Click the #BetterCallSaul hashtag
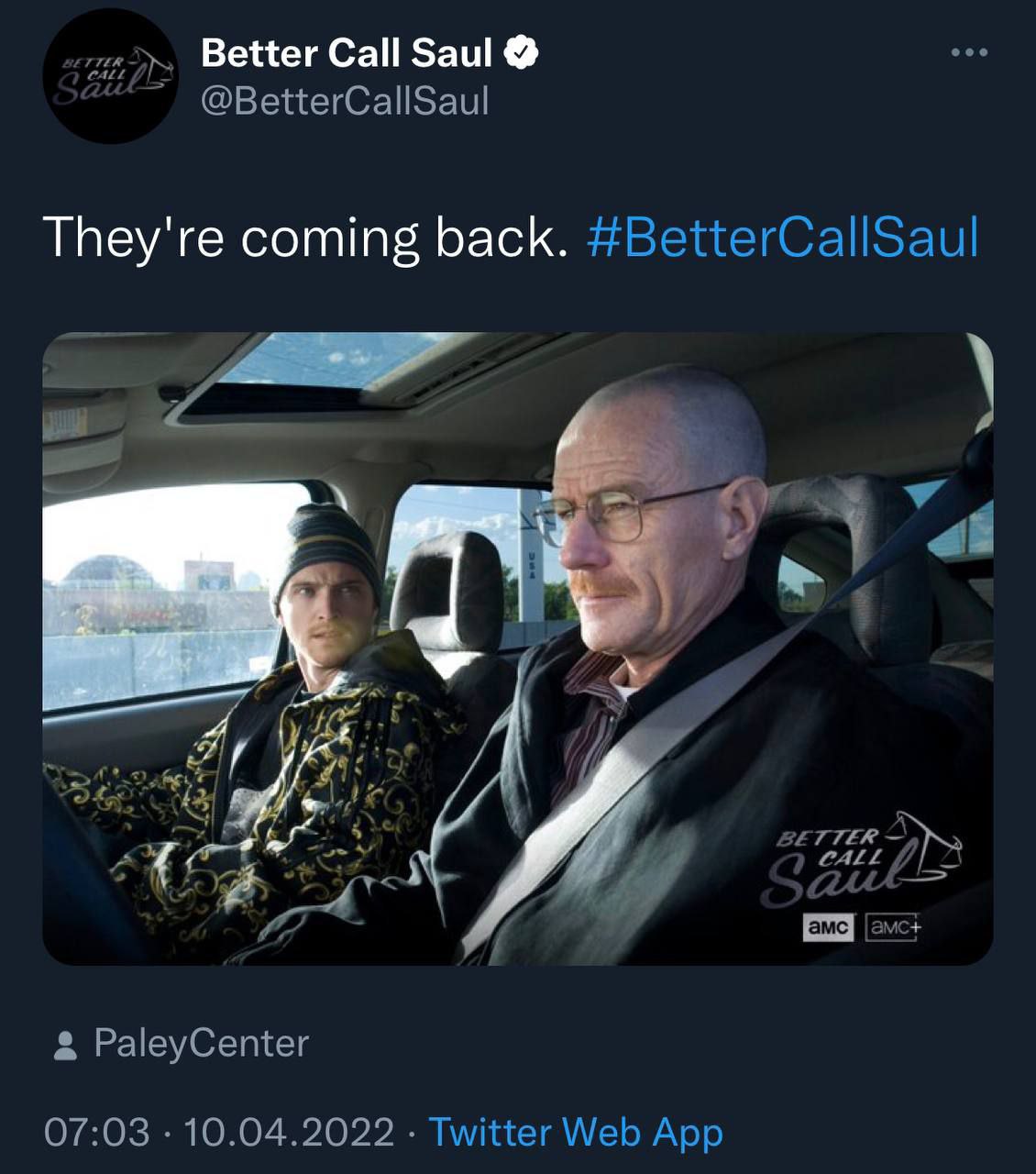The image size is (1036, 1174). pos(782,238)
